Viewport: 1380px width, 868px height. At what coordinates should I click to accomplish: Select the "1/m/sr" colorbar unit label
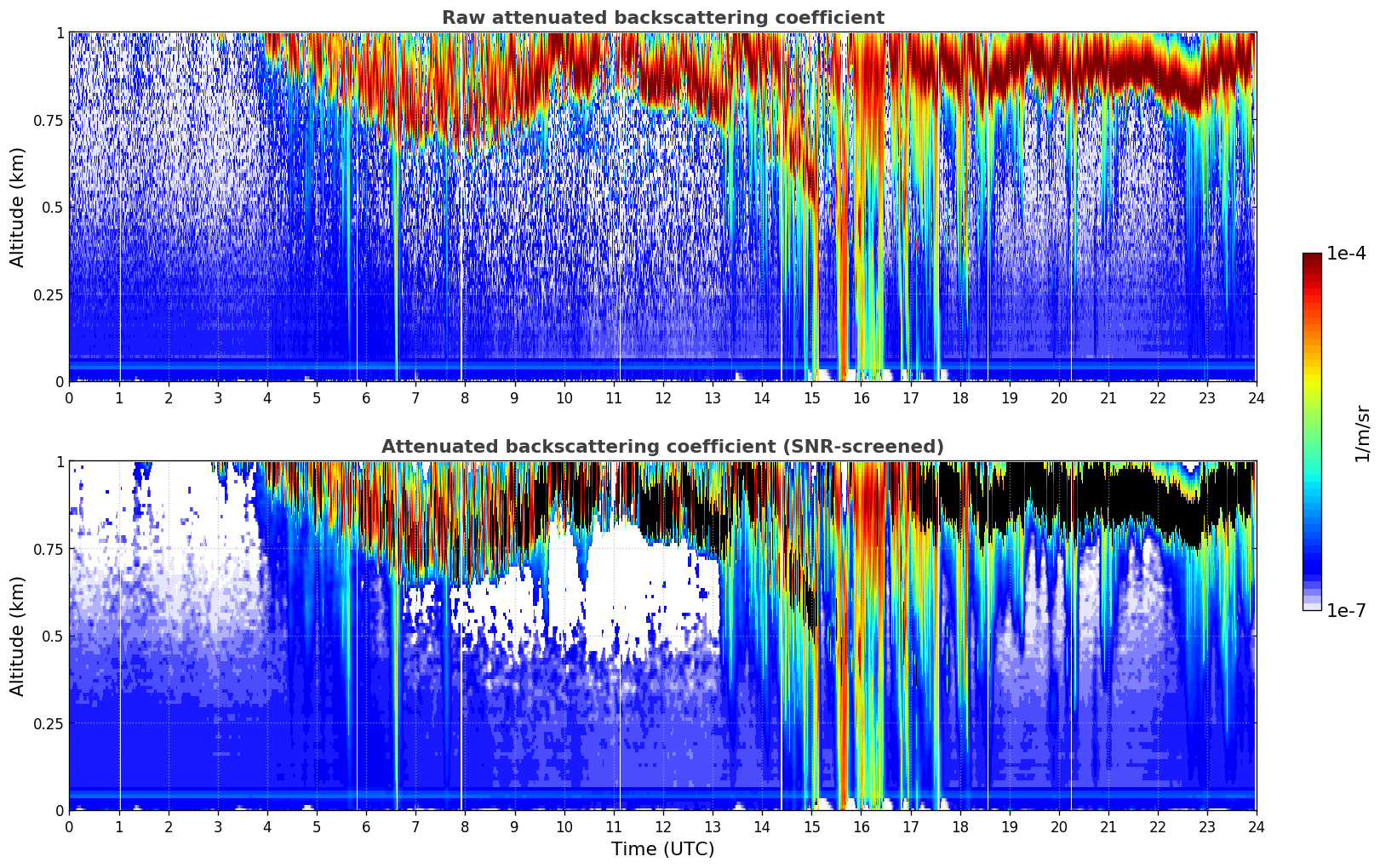click(x=1362, y=433)
